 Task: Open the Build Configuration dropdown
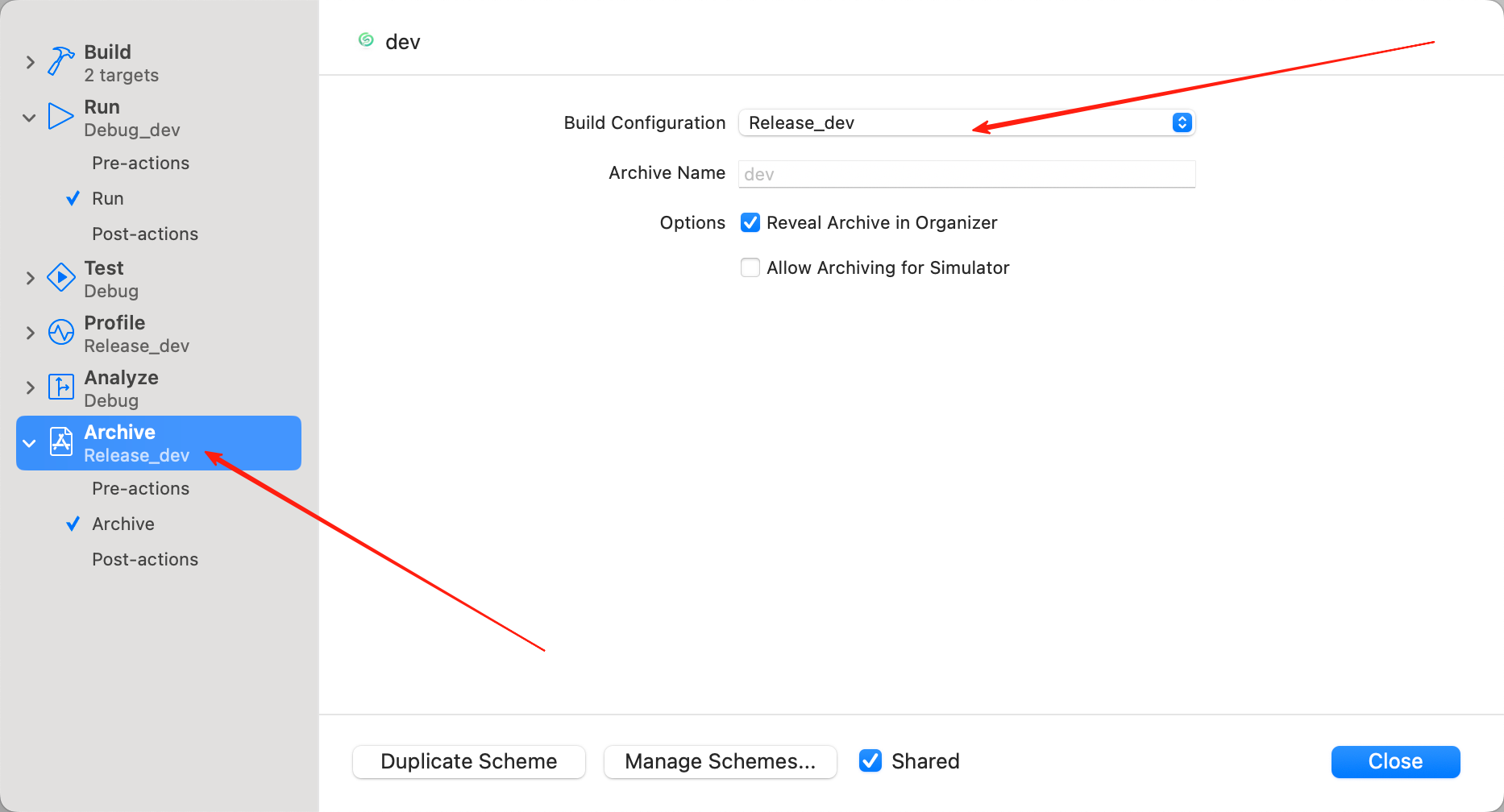click(966, 123)
